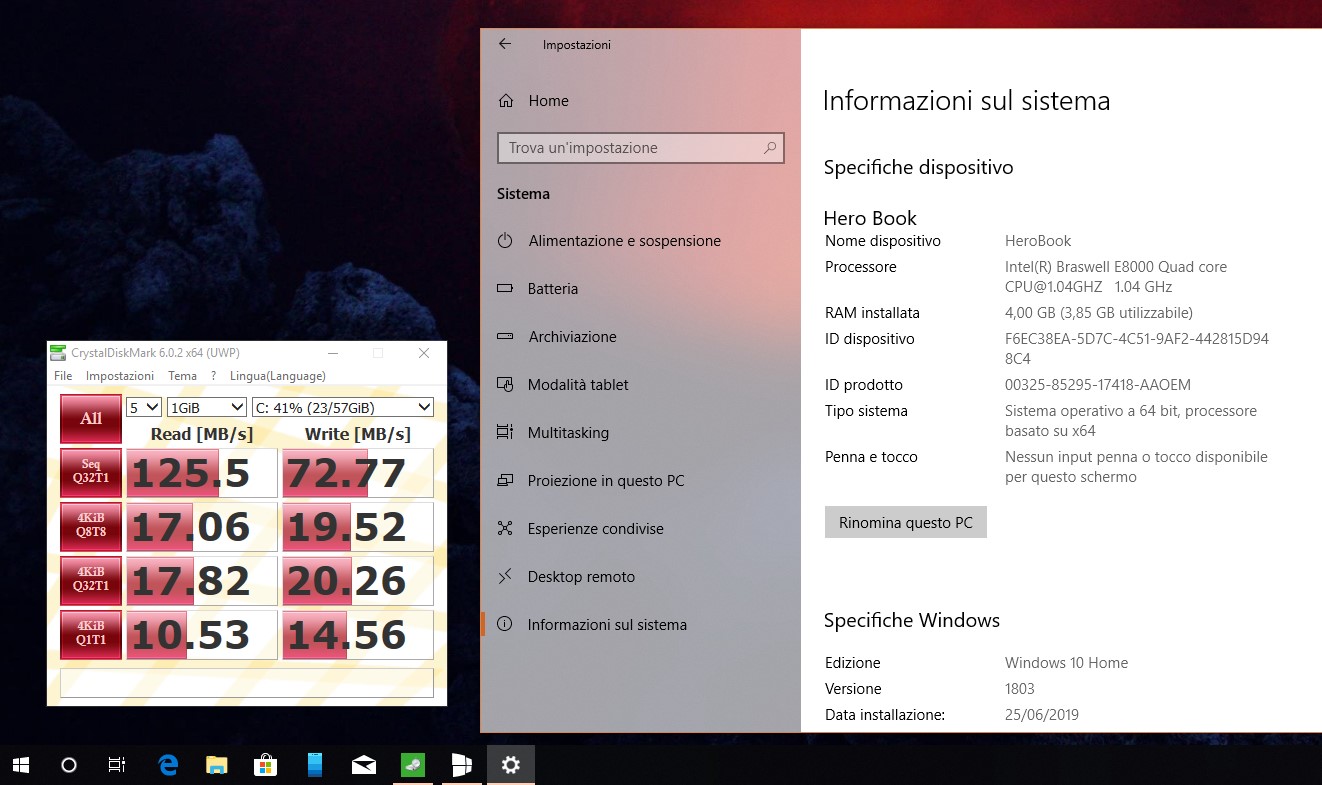
Task: Switch to CrystalDiskMark green taskbar icon
Action: (413, 765)
